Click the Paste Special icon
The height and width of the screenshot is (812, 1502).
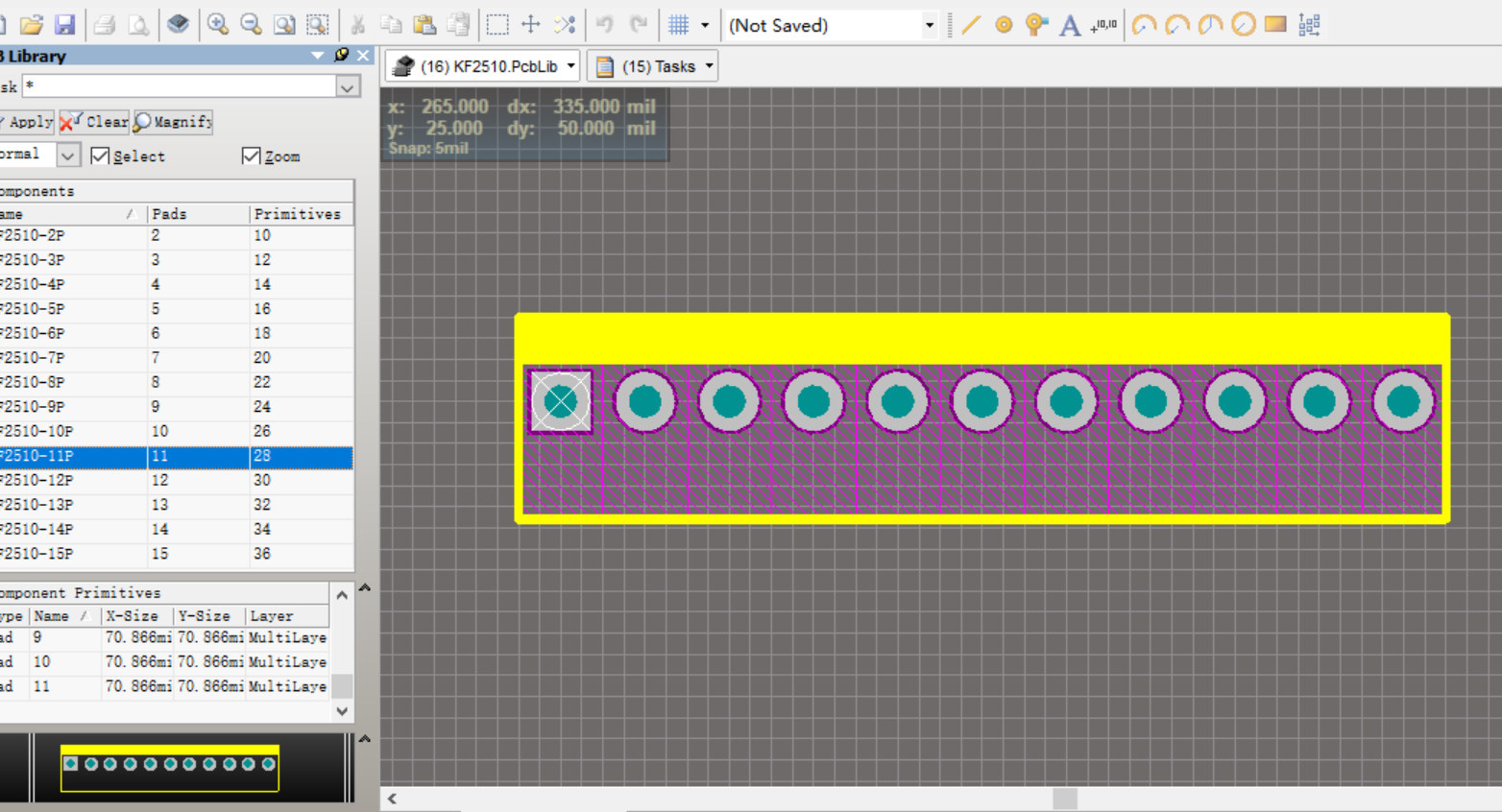click(459, 25)
